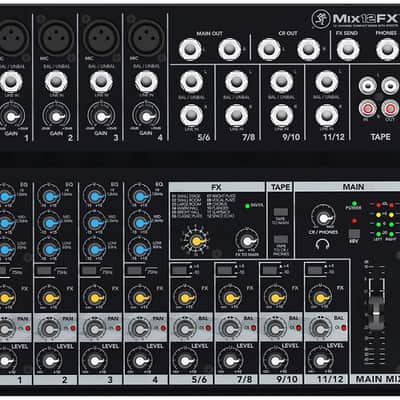
Task: Click the channel 2 line in jack
Action: (56, 82)
